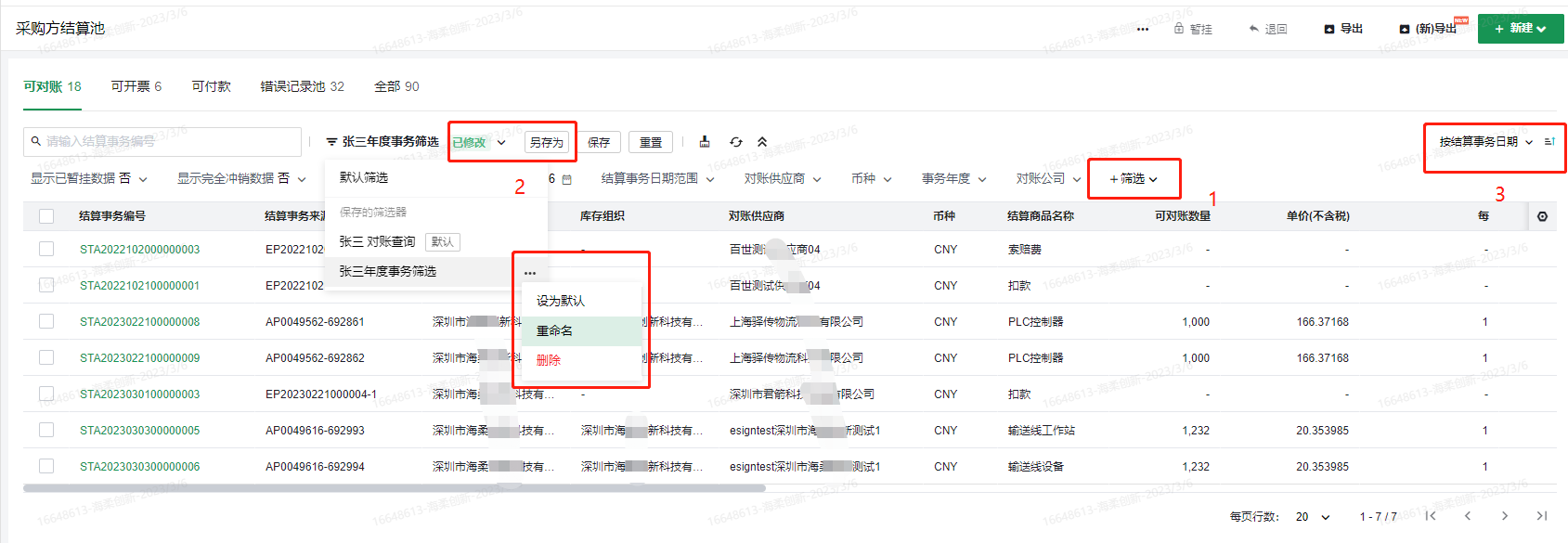1568x543 pixels.
Task: Click the 重置 reset button
Action: click(x=651, y=142)
